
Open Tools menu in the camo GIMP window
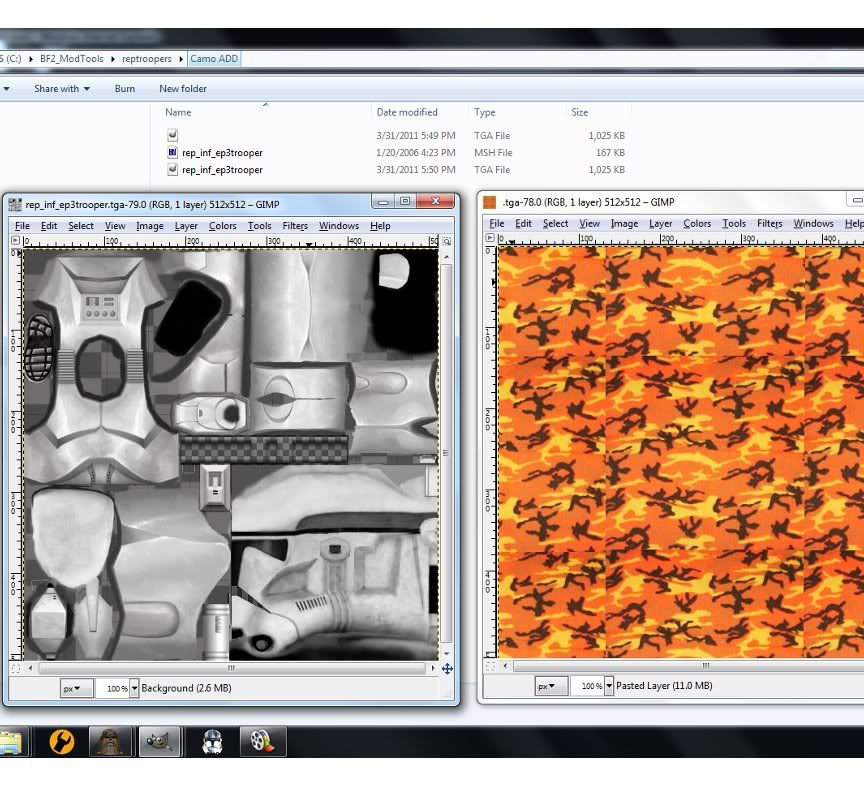click(734, 224)
